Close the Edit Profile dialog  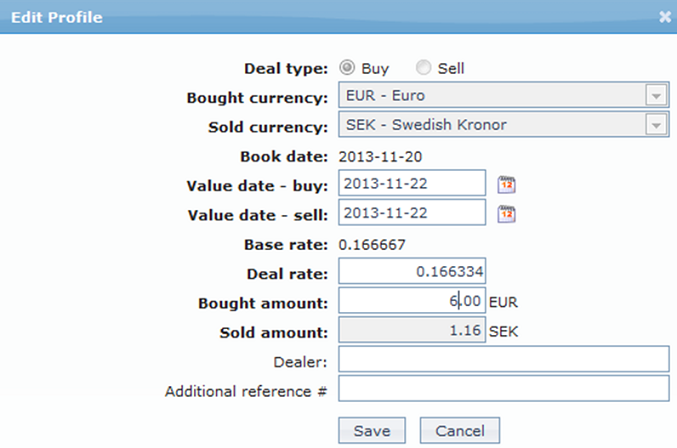point(665,16)
